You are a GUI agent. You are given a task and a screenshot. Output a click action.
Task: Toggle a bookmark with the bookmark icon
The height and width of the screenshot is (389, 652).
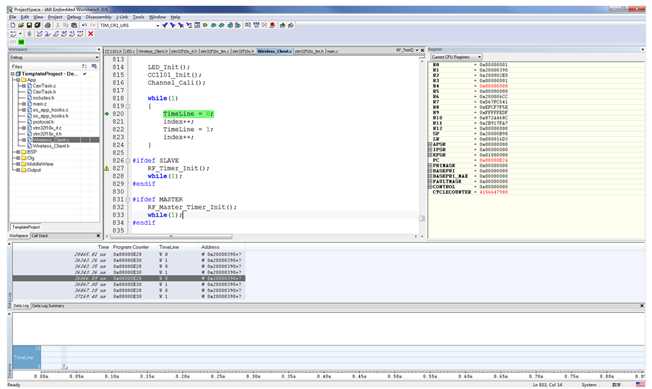(205, 25)
